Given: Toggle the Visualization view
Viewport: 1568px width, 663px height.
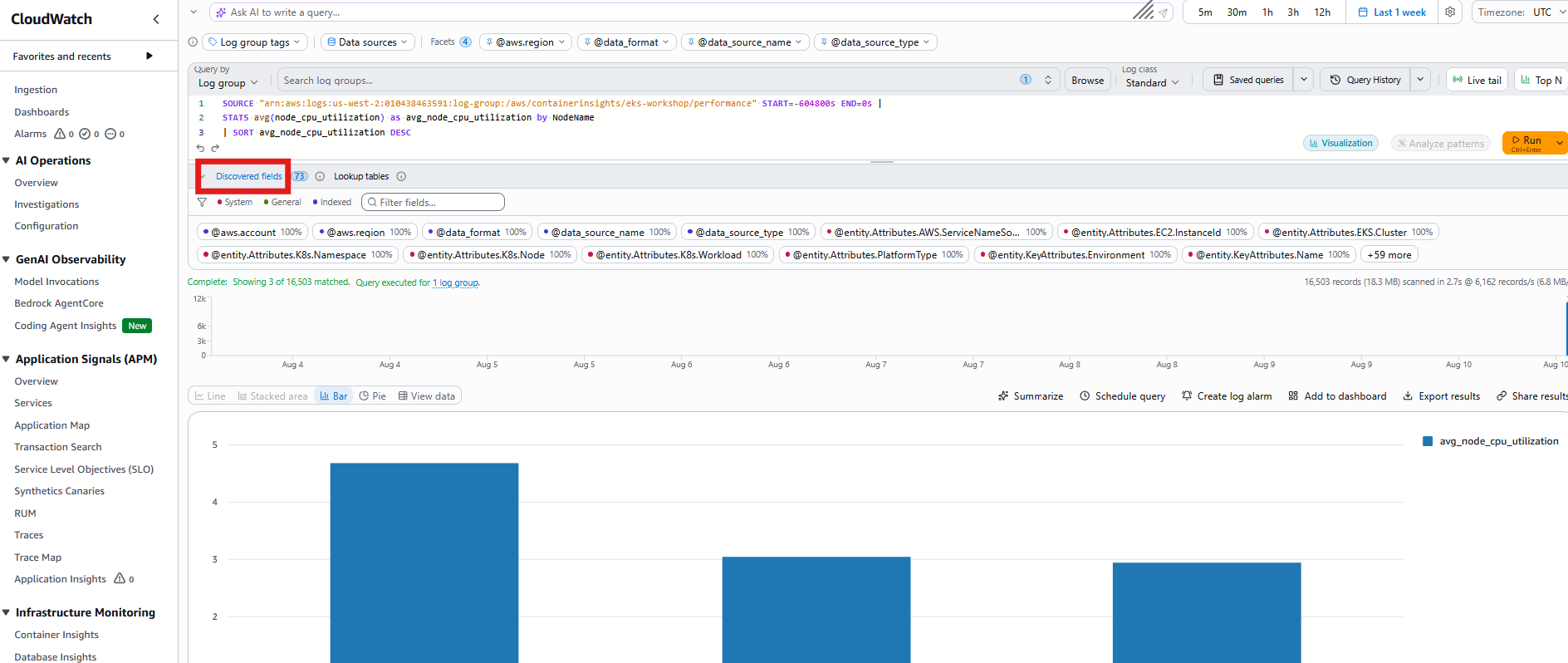Looking at the screenshot, I should 1340,143.
